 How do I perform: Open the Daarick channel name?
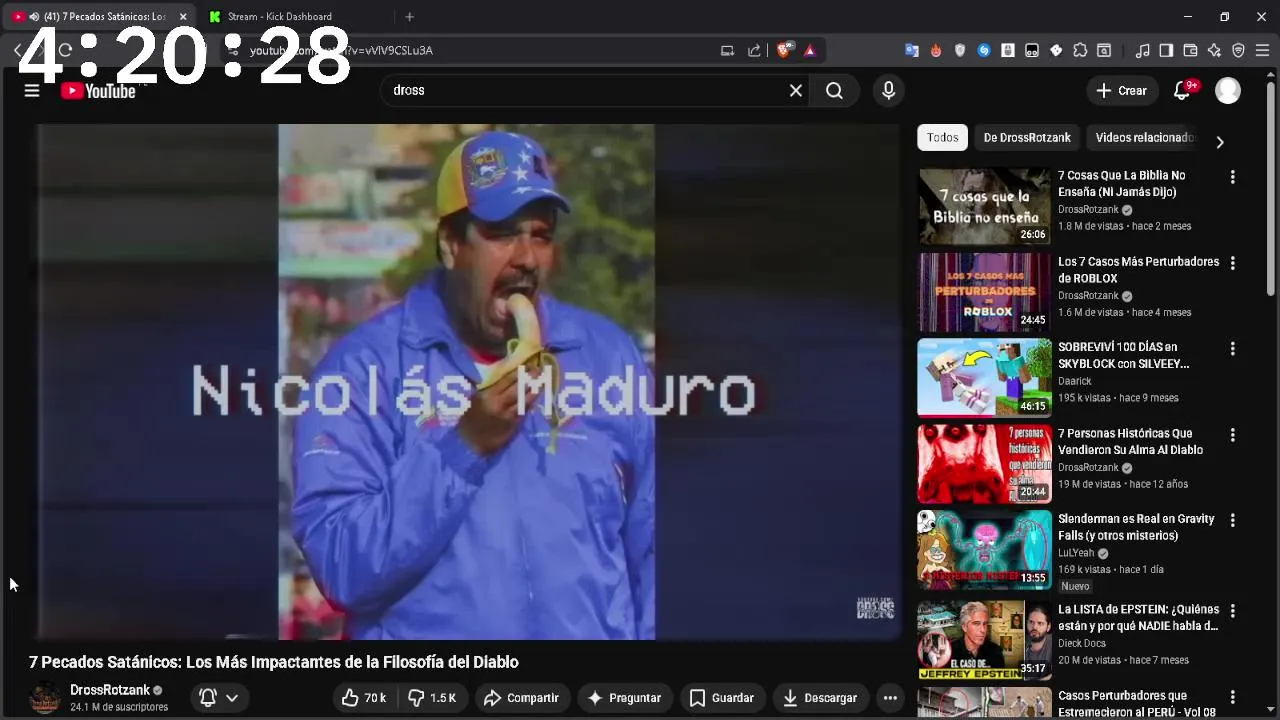(1075, 381)
